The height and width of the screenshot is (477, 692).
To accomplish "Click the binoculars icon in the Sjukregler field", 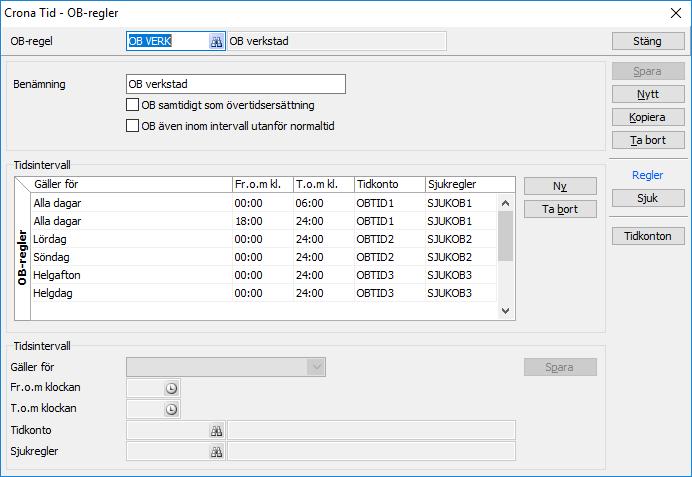I will click(x=216, y=452).
